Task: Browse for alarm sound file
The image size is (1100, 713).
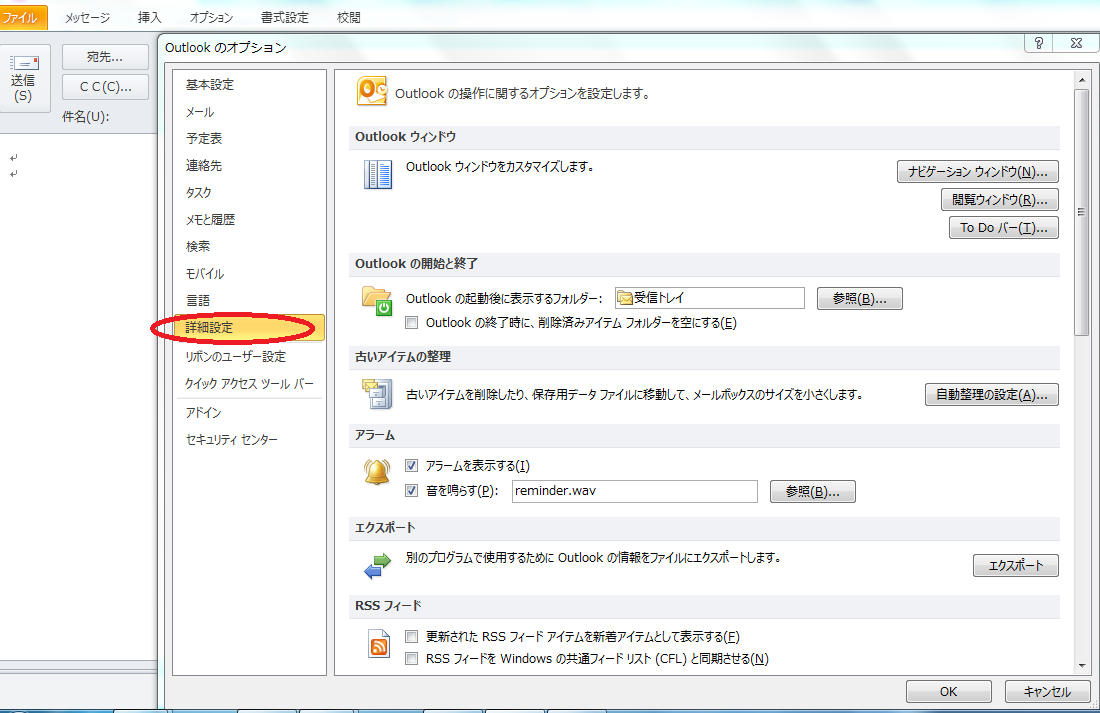Action: pos(812,491)
